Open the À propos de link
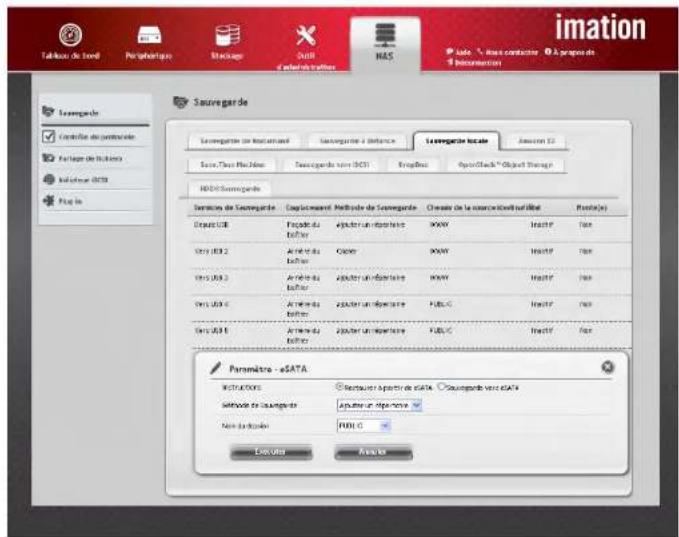Viewport: 679px width, 537px height. (569, 52)
